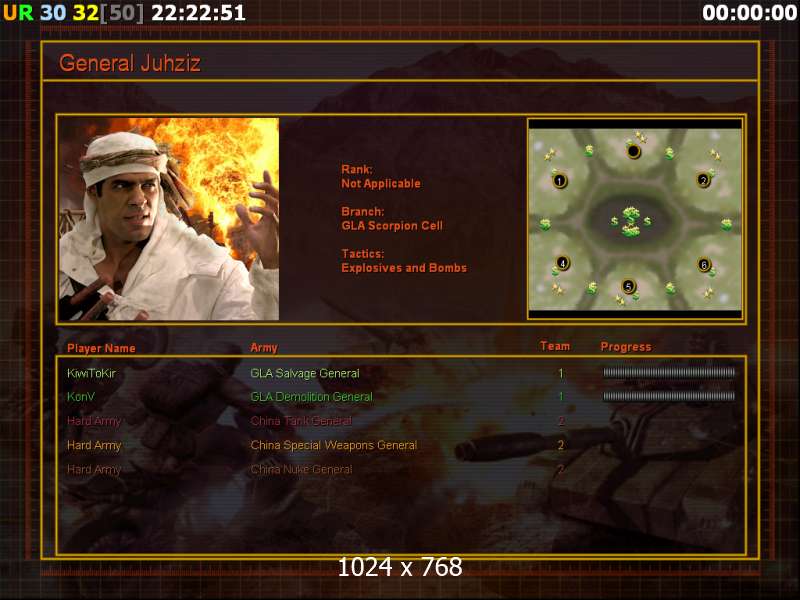The image size is (800, 600).
Task: Click the 22:22:51 clock overlay
Action: 198,13
